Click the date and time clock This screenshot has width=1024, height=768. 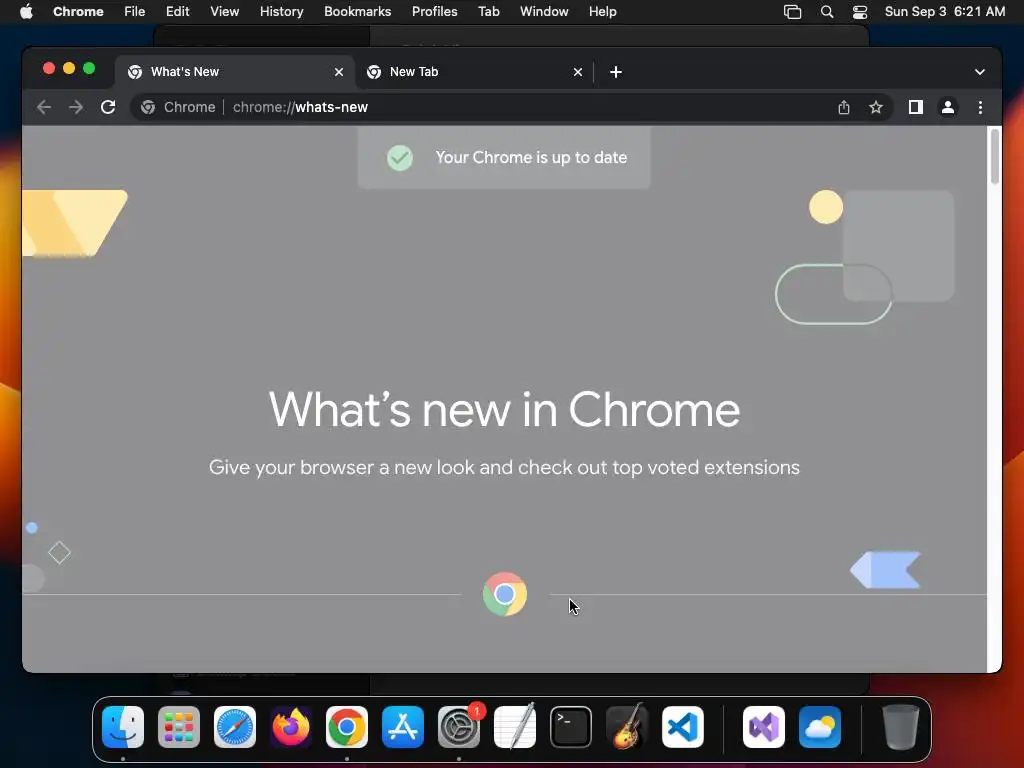(944, 12)
